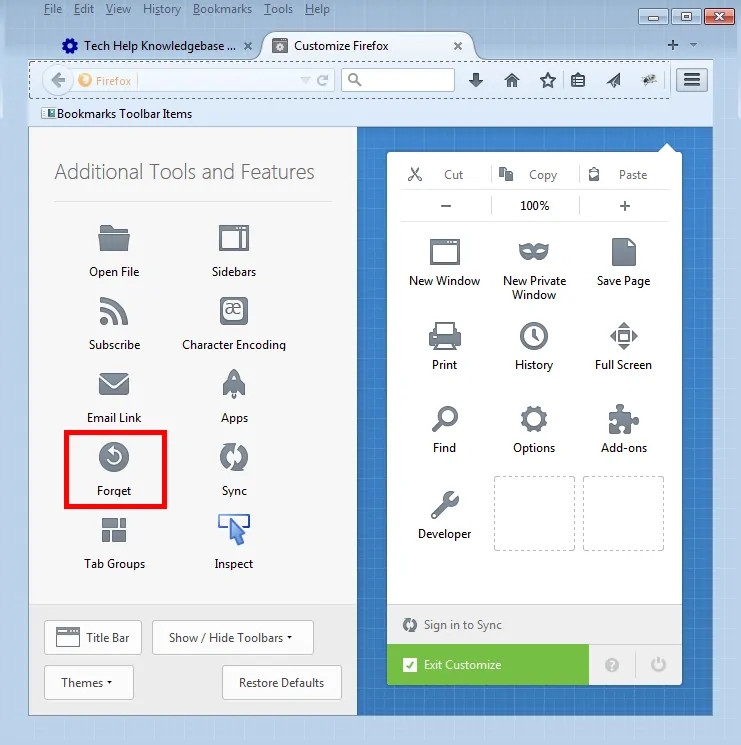Click the Open File folder icon

[114, 238]
